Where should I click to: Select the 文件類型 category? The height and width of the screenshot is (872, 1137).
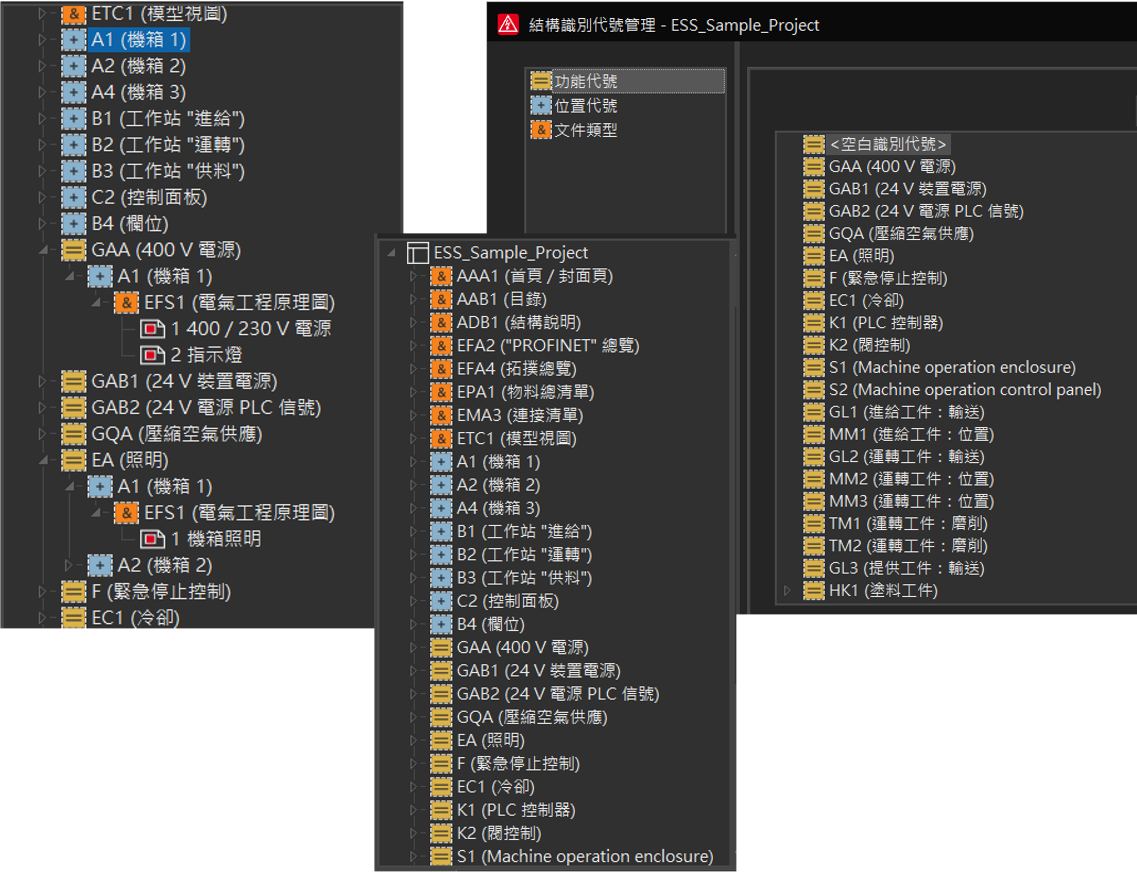(585, 130)
